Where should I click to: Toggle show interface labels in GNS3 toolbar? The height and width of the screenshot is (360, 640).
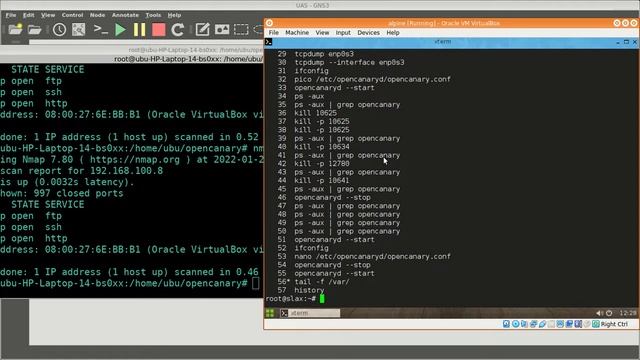pos(78,29)
